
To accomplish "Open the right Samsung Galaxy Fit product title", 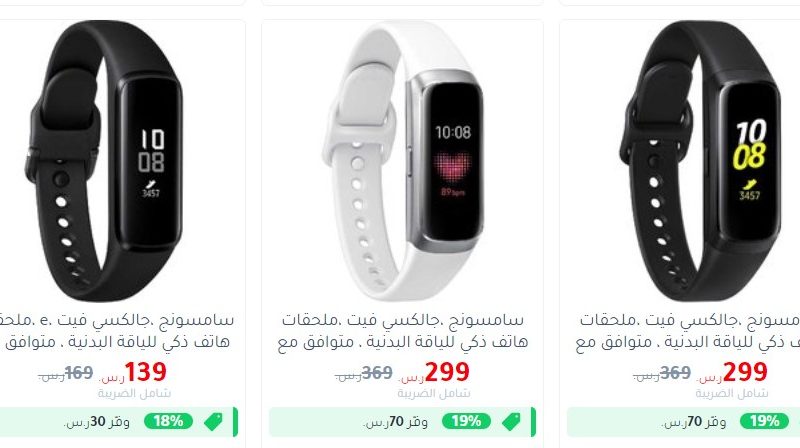I will pos(688,331).
